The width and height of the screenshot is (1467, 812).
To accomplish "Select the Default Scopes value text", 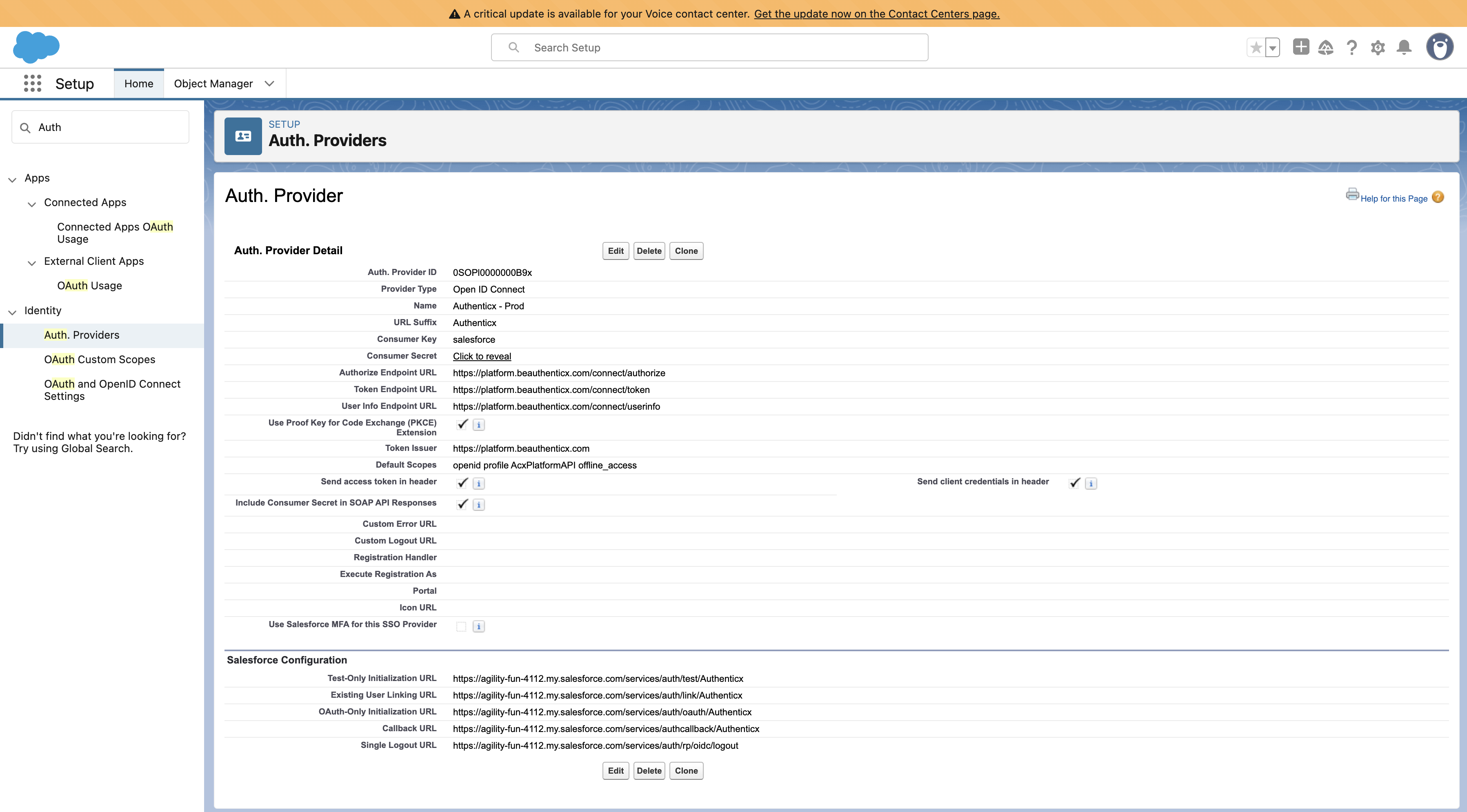I will [545, 465].
